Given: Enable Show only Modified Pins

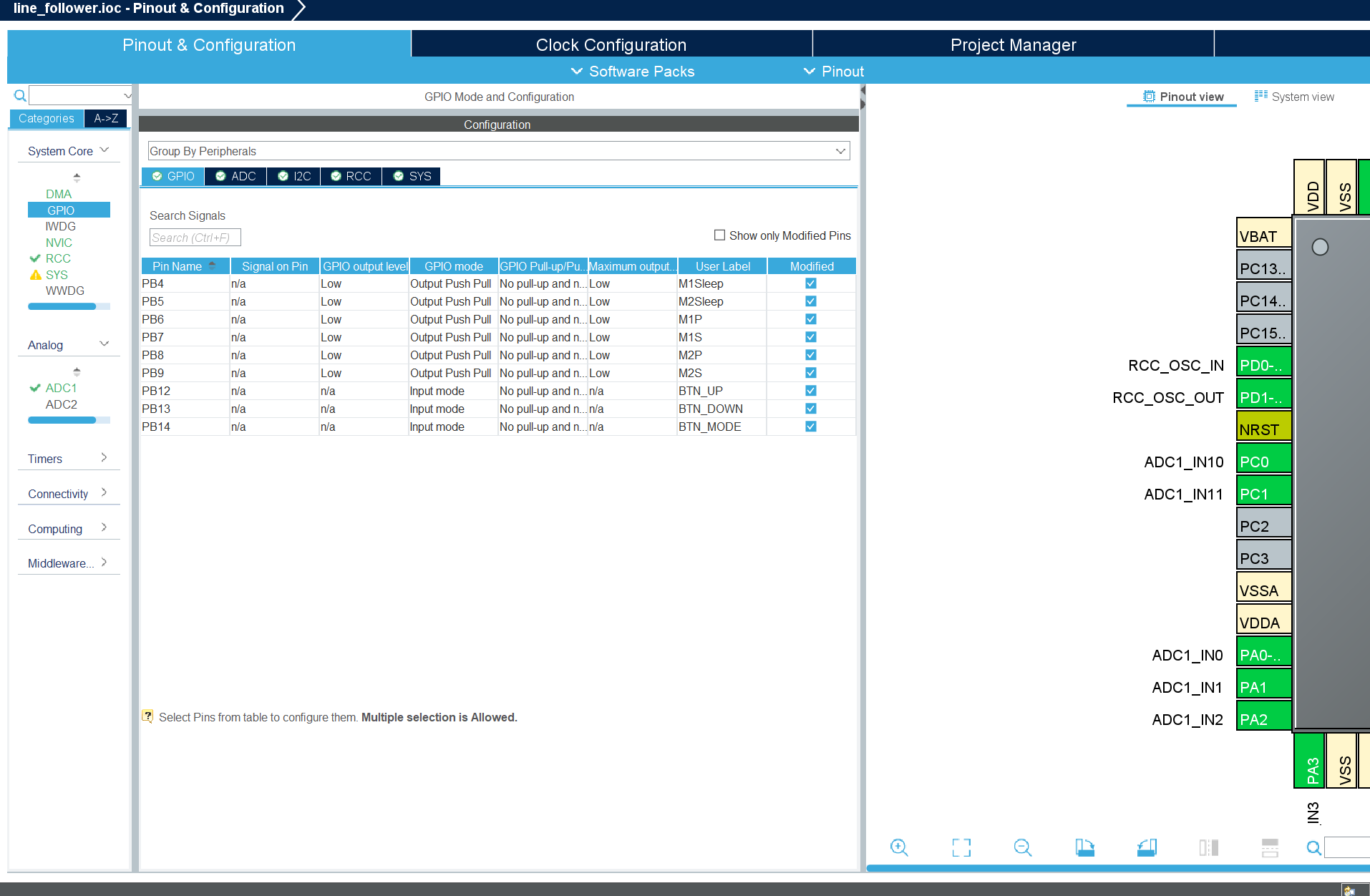Looking at the screenshot, I should [x=719, y=235].
